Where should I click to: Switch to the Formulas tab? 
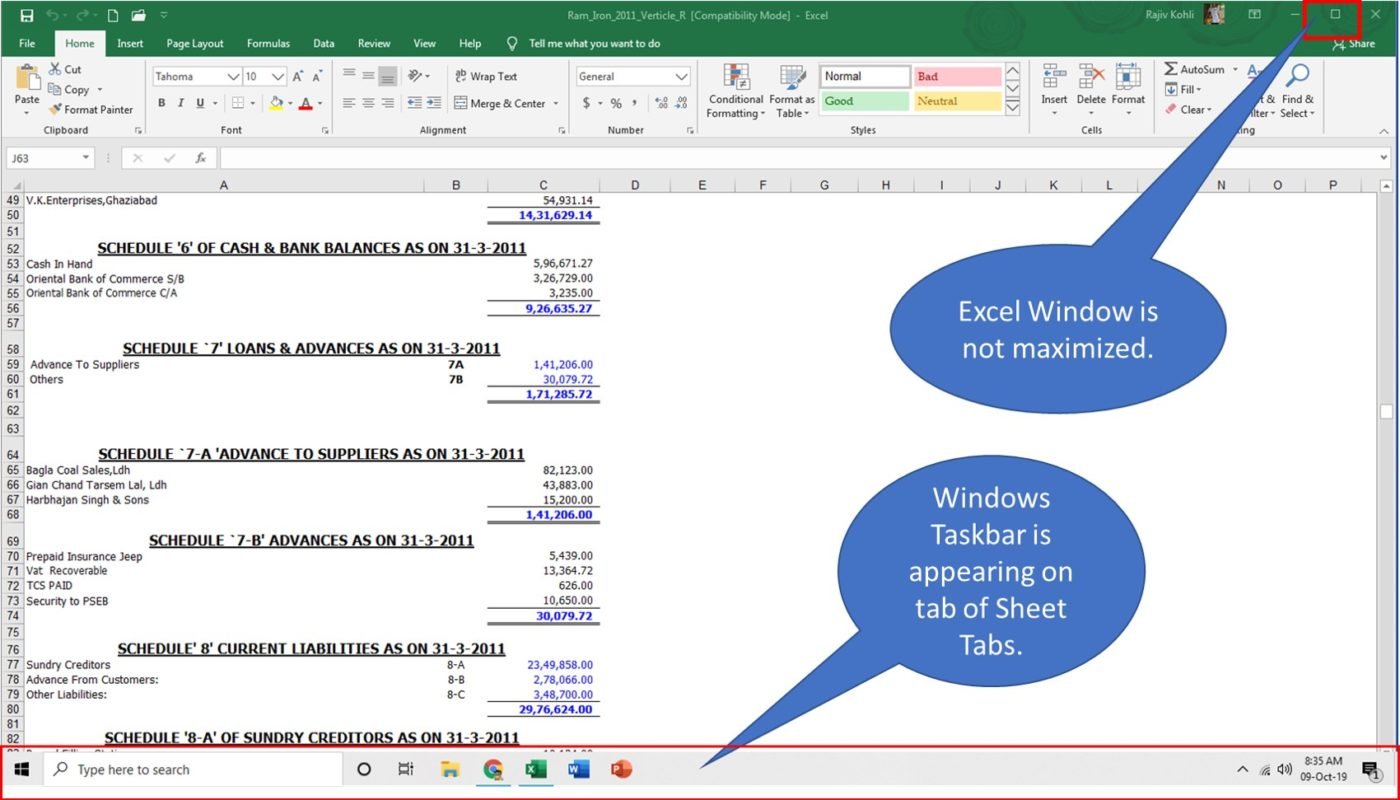268,43
